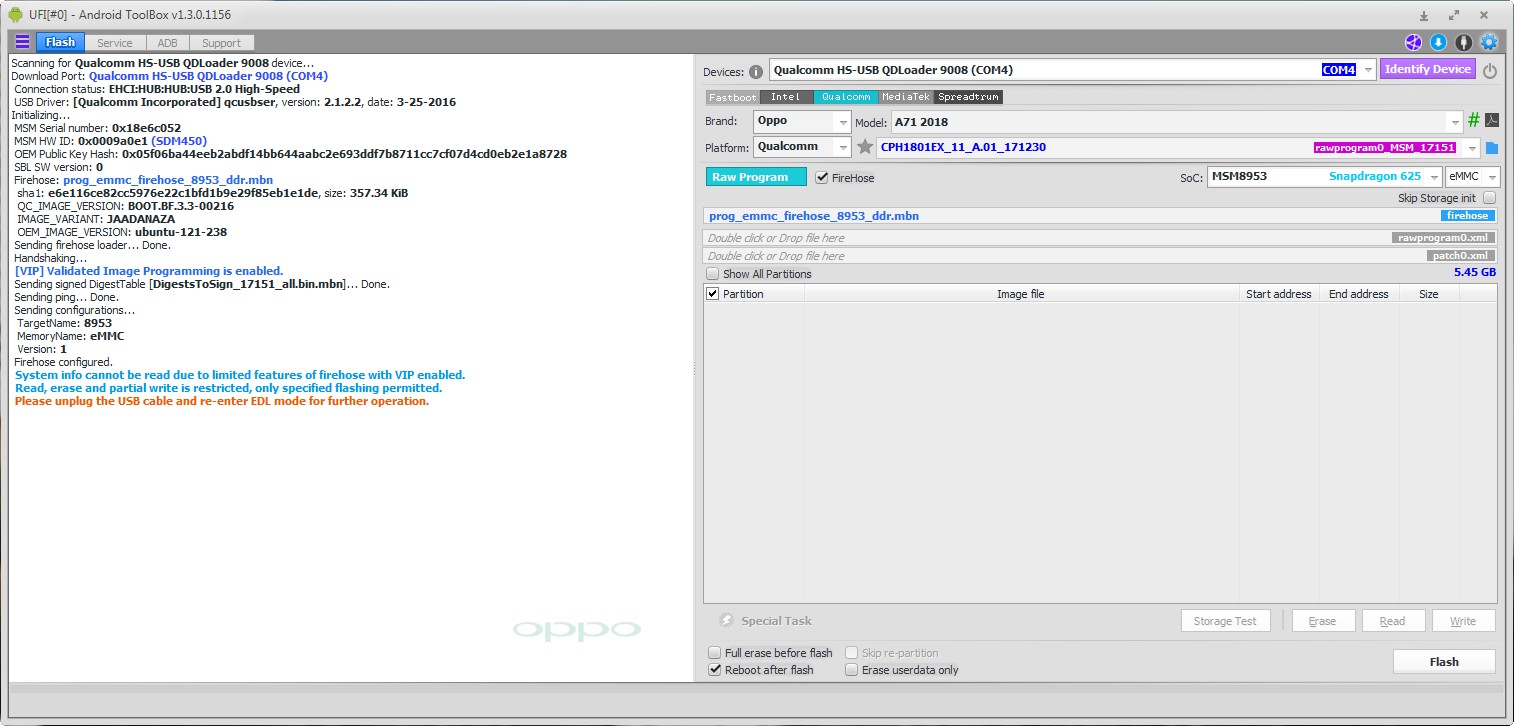The height and width of the screenshot is (726, 1514).
Task: Open the SoC dropdown showing MSM8953
Action: click(x=1433, y=176)
